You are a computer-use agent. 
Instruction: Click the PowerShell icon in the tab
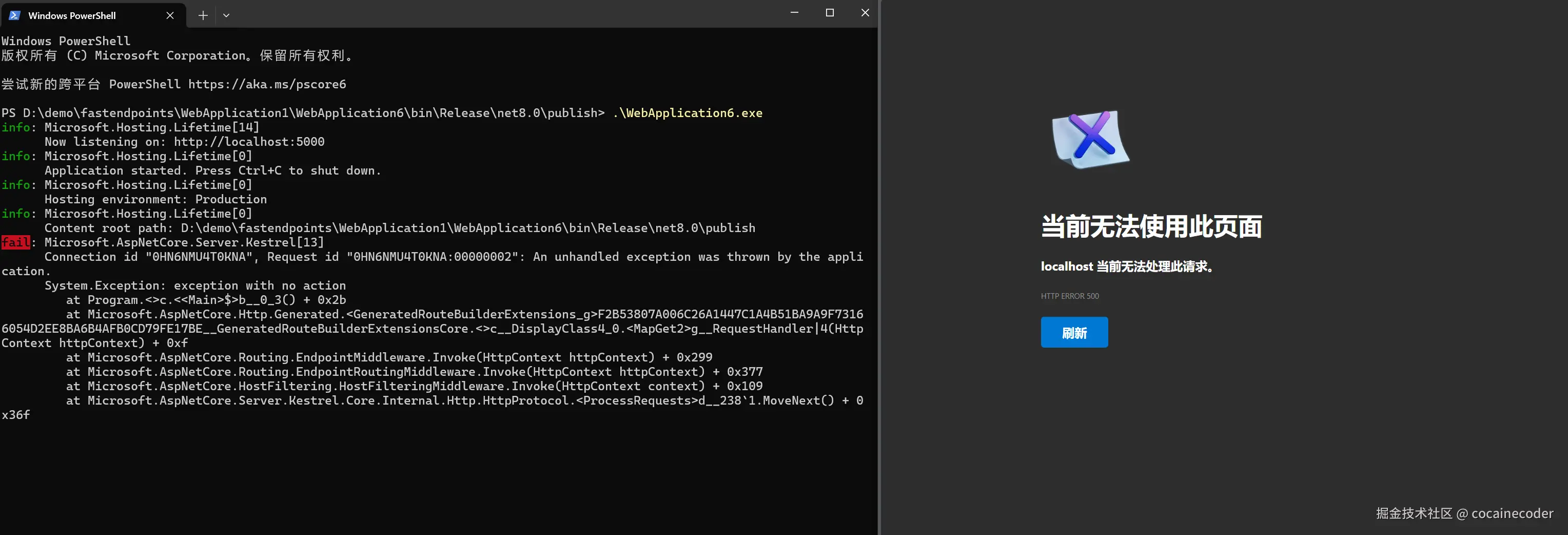[x=15, y=15]
